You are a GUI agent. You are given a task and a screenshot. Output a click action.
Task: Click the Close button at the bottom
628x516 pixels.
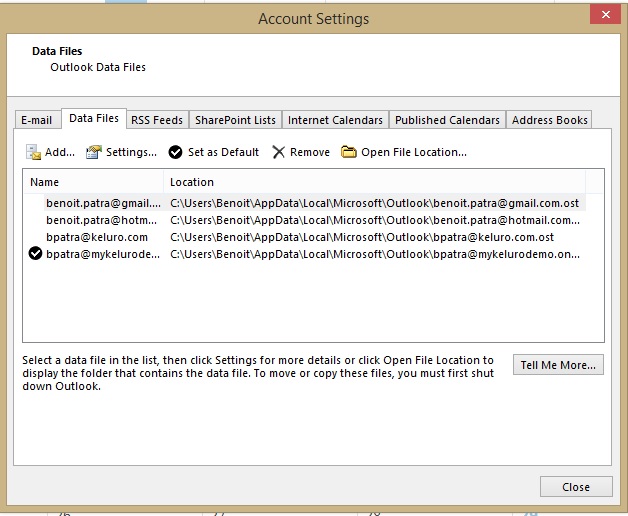(575, 487)
